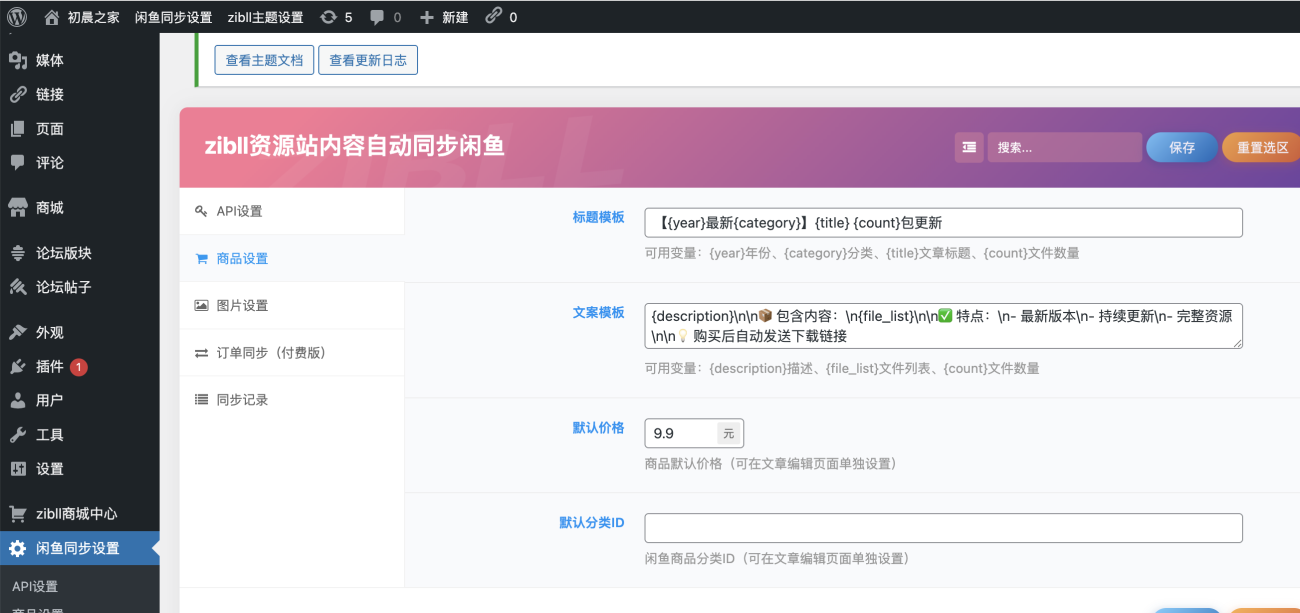Switch to the API设置 tab
This screenshot has width=1300, height=613.
coord(239,211)
